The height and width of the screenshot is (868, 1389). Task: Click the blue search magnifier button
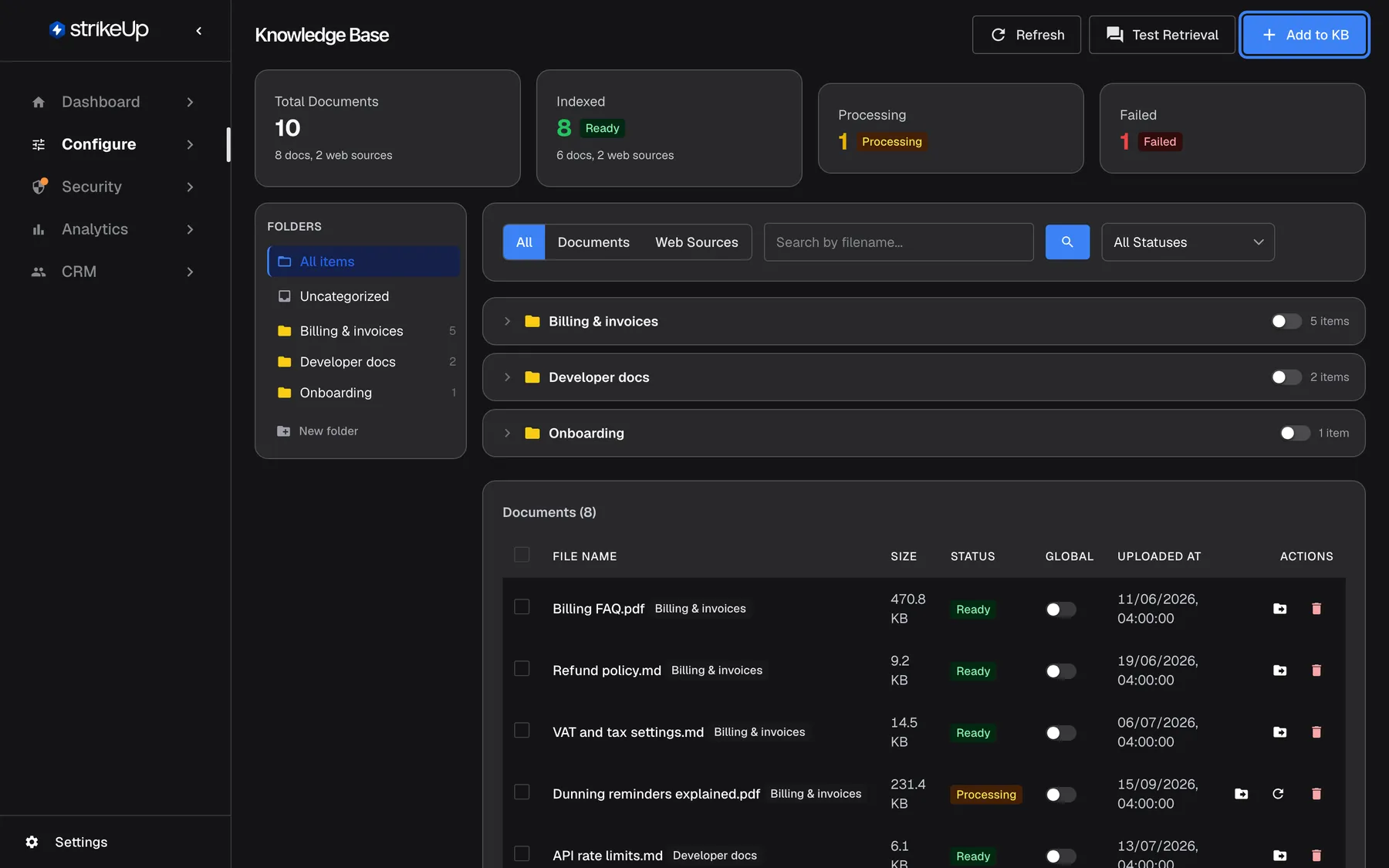[1067, 242]
